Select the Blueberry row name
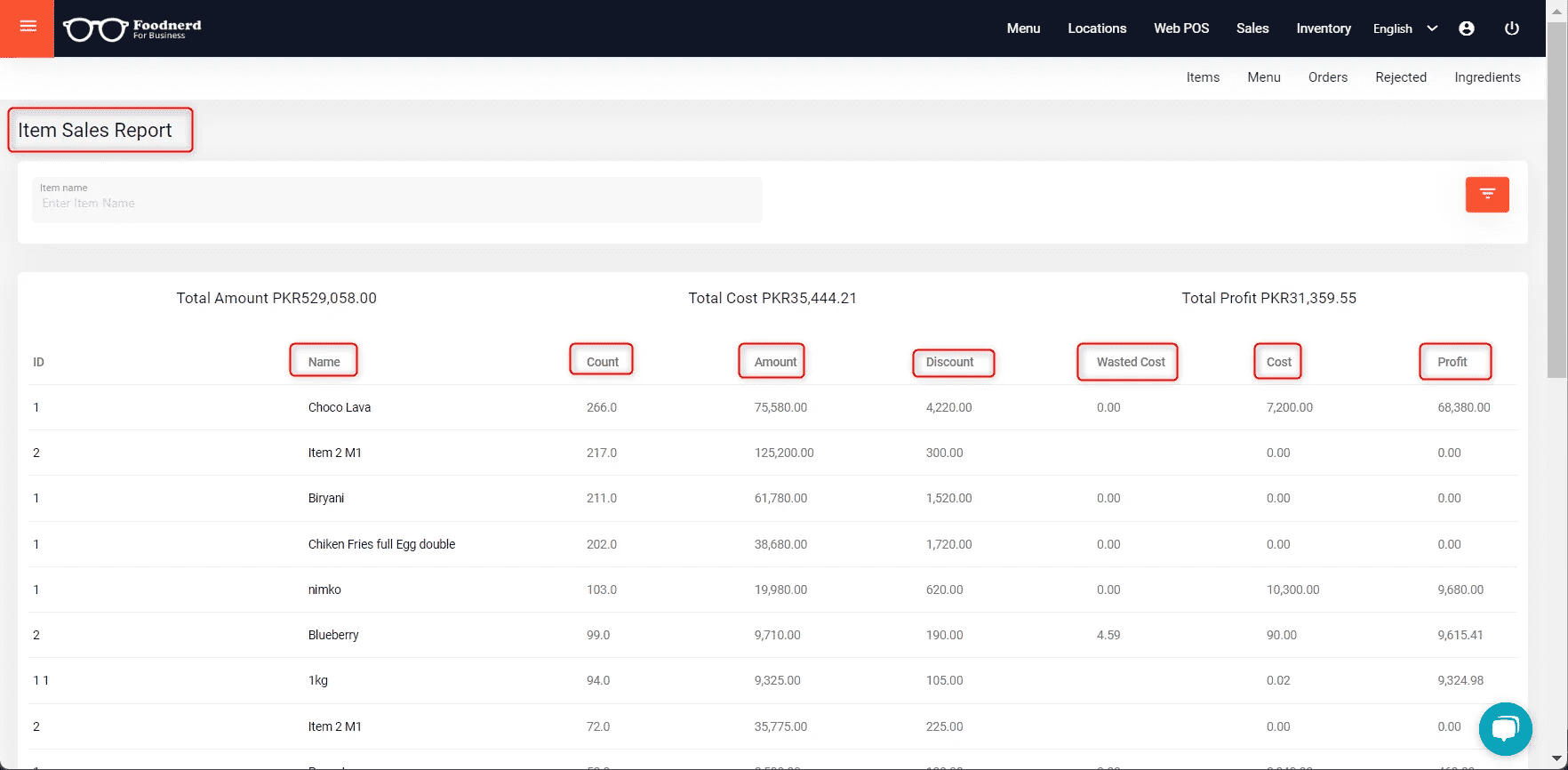The height and width of the screenshot is (770, 1568). point(333,635)
